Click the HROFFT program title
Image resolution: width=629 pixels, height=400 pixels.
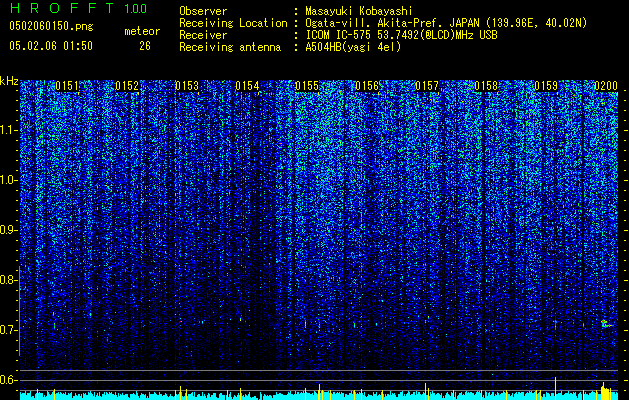(x=61, y=8)
